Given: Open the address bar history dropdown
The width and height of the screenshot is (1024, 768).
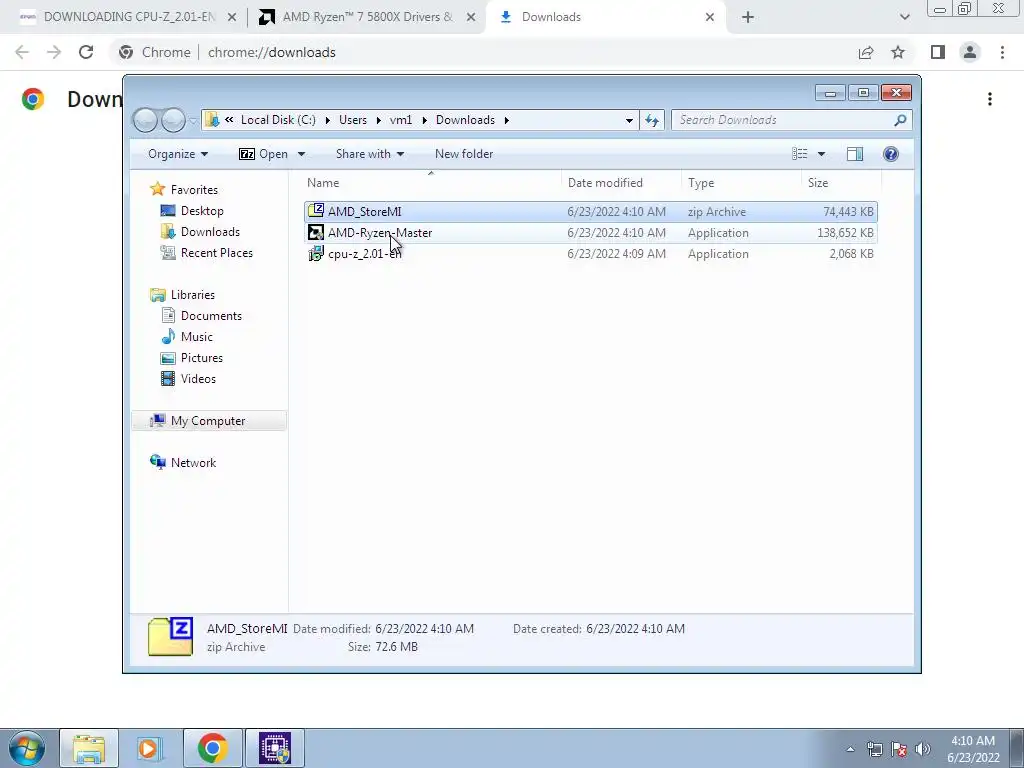Looking at the screenshot, I should 629,120.
